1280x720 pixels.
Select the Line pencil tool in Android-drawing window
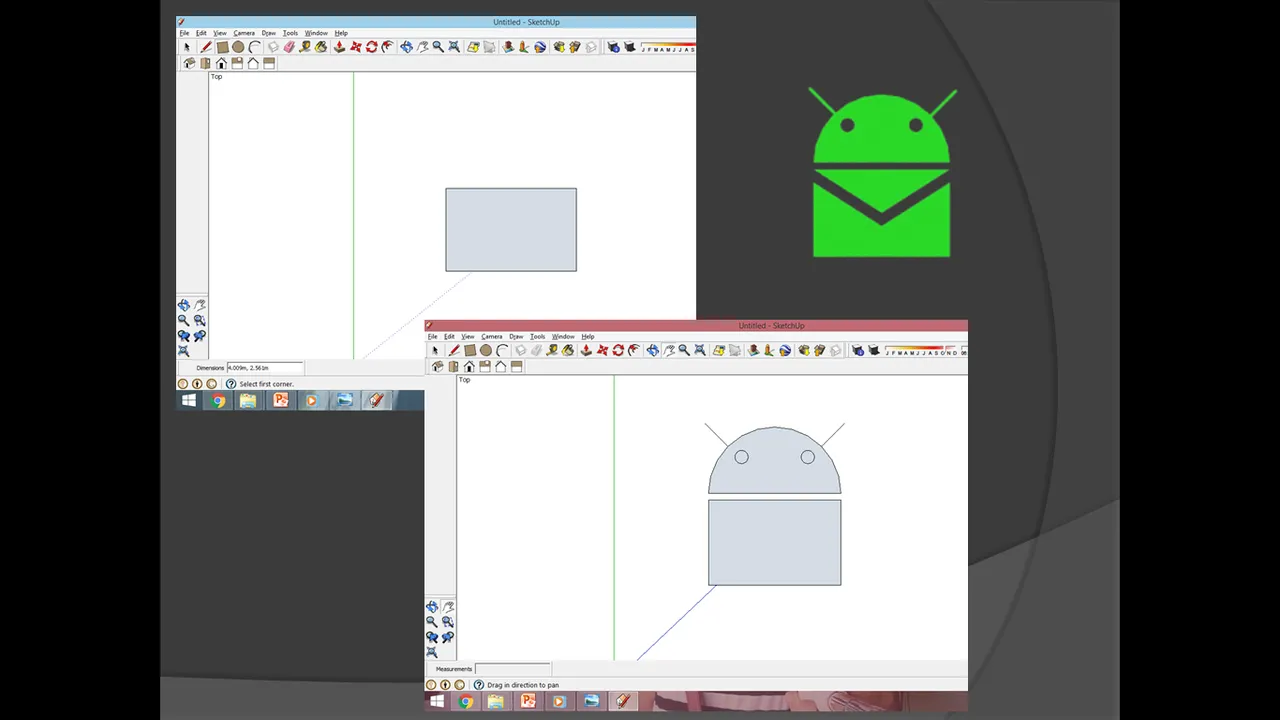pos(454,350)
